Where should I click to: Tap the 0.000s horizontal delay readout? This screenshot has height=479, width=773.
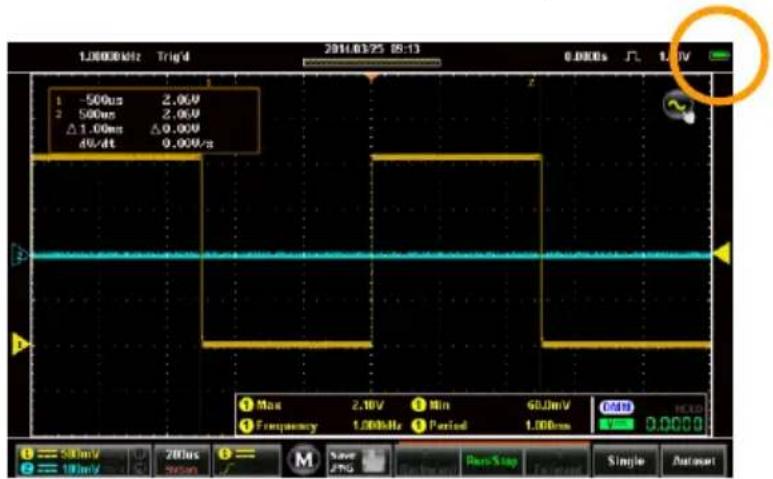click(586, 57)
